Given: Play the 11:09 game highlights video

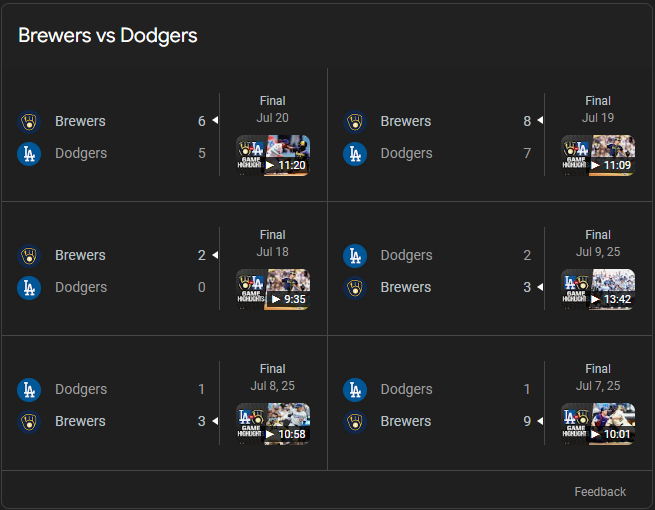Looking at the screenshot, I should (598, 155).
